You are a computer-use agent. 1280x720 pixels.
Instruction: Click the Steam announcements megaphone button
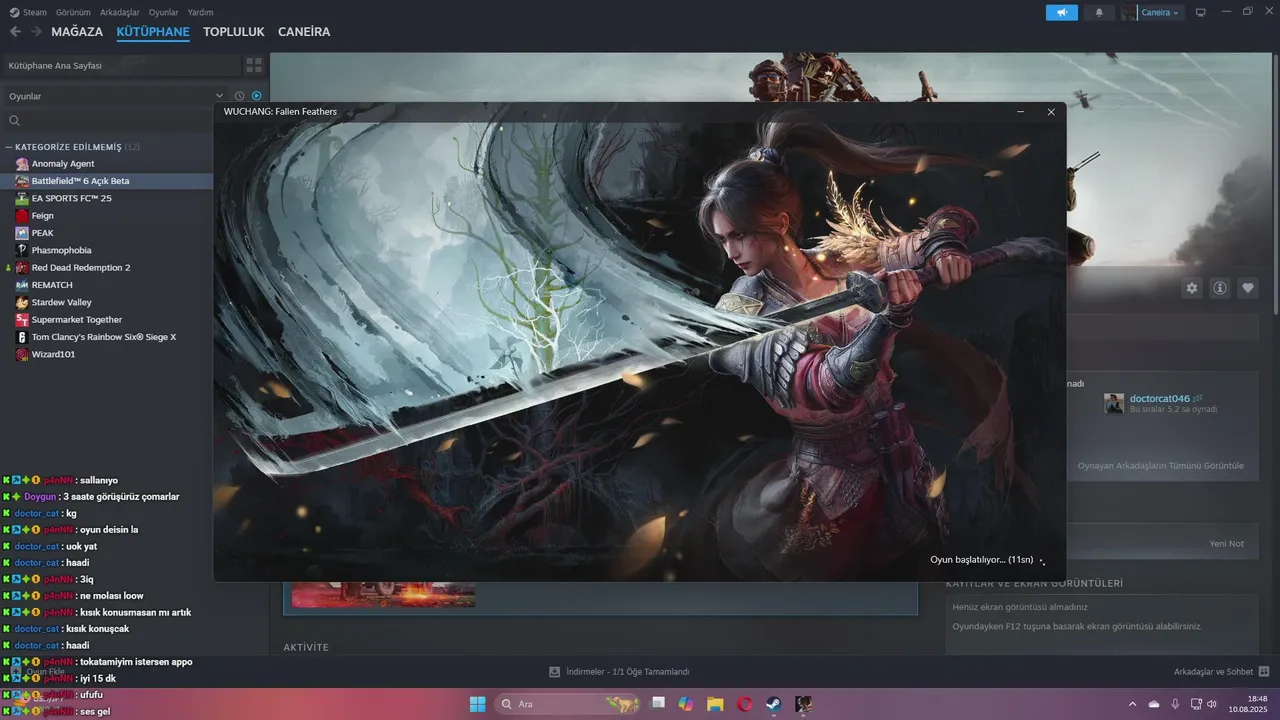coord(1062,13)
